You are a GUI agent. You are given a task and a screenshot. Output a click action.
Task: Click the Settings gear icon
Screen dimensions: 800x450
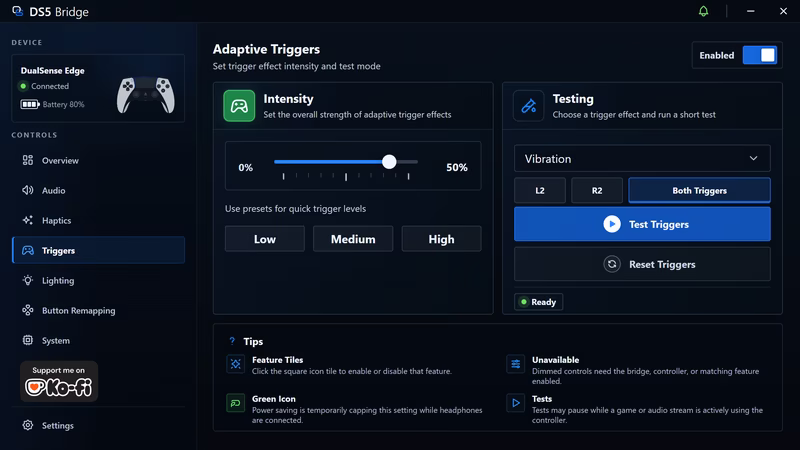[x=28, y=425]
